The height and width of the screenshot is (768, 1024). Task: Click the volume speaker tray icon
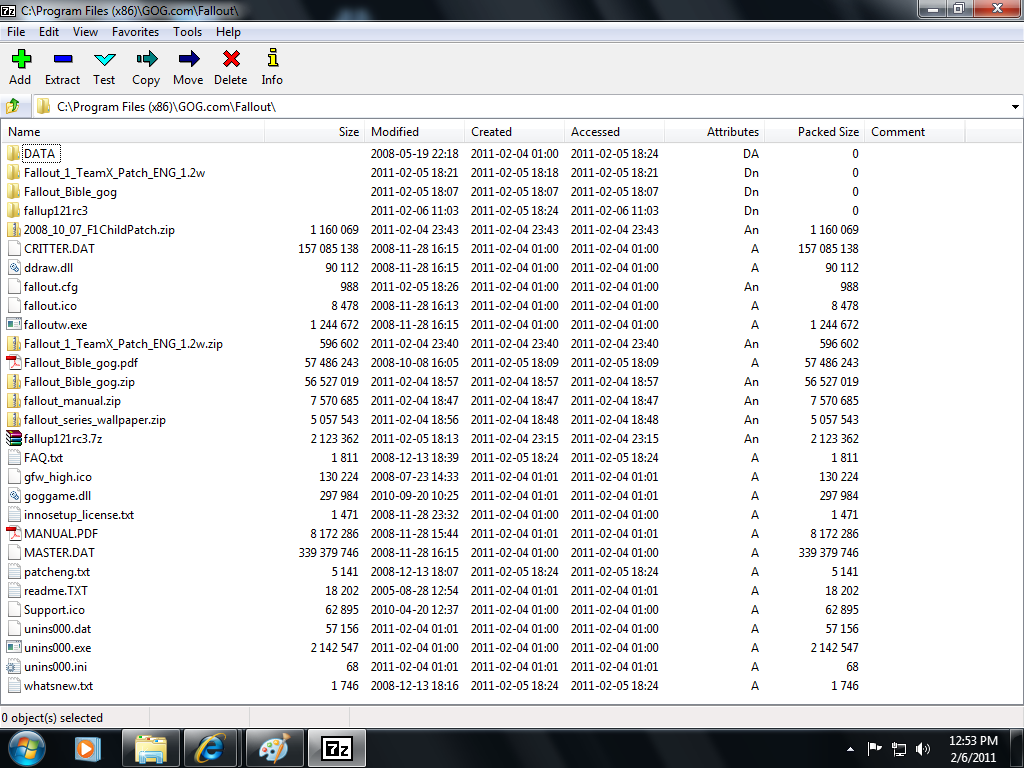click(x=923, y=749)
